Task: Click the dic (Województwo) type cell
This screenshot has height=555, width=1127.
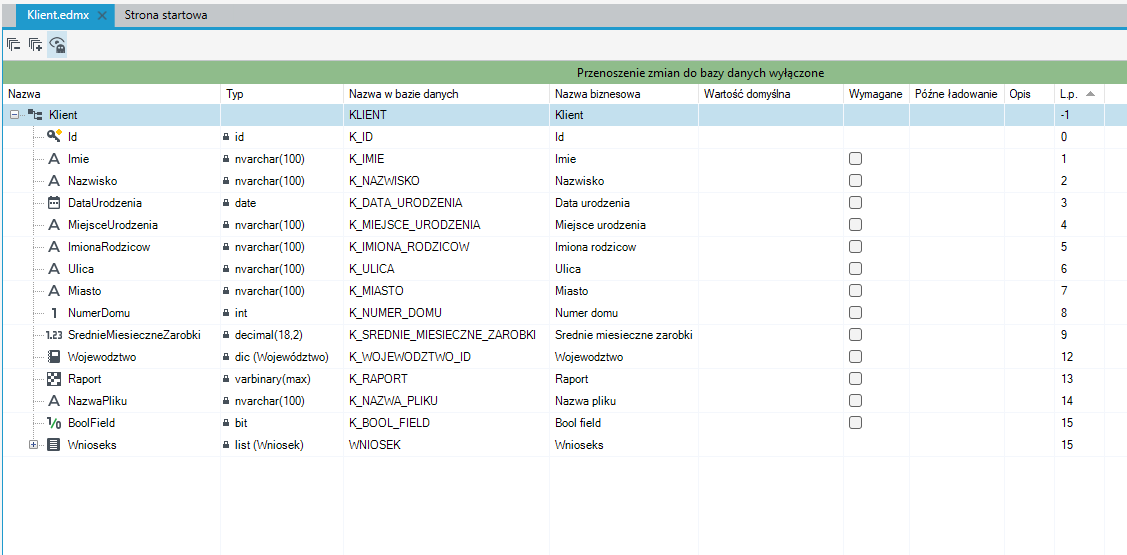Action: (282, 357)
